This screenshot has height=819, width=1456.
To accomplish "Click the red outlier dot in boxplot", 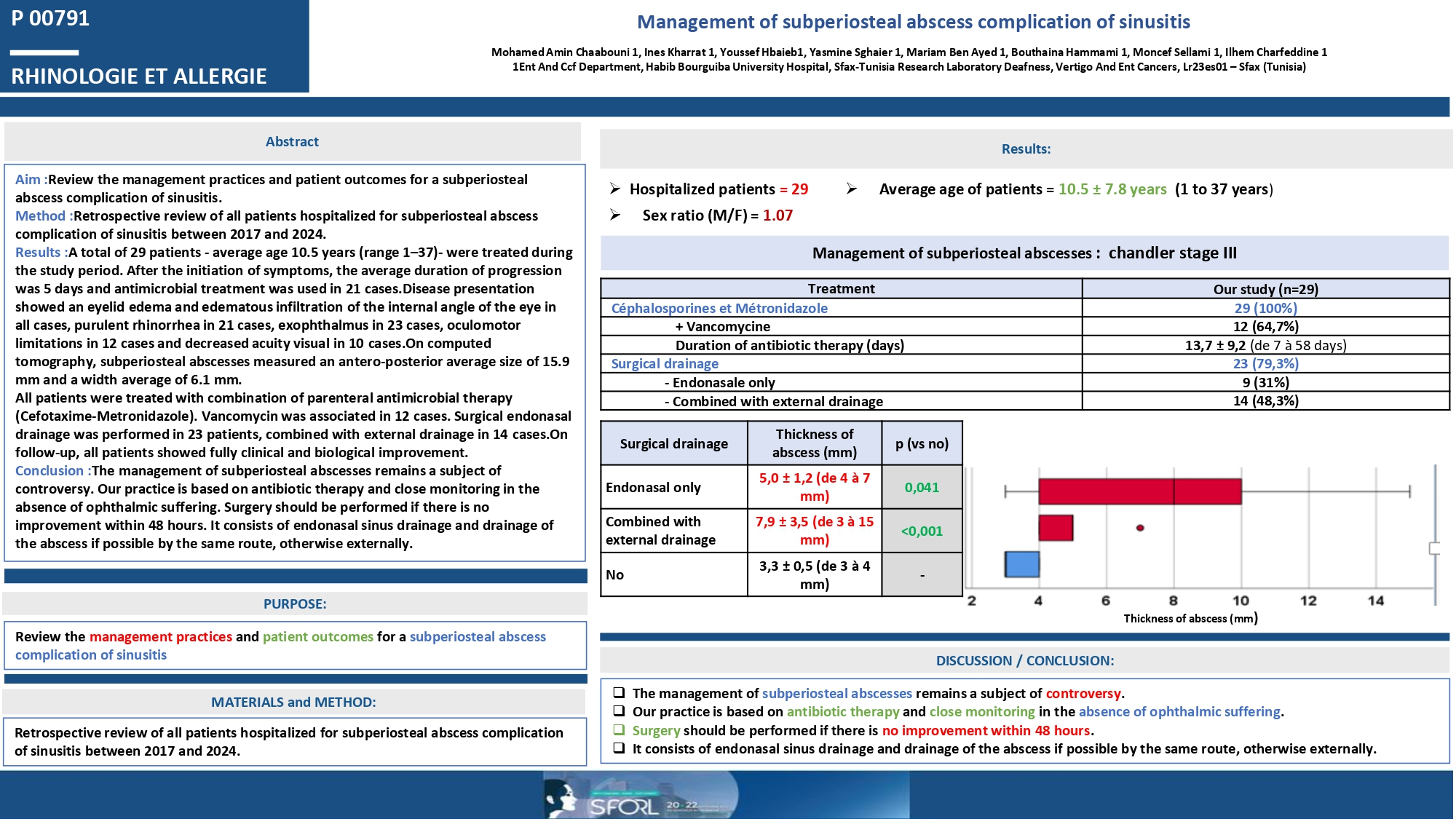I will click(1140, 528).
